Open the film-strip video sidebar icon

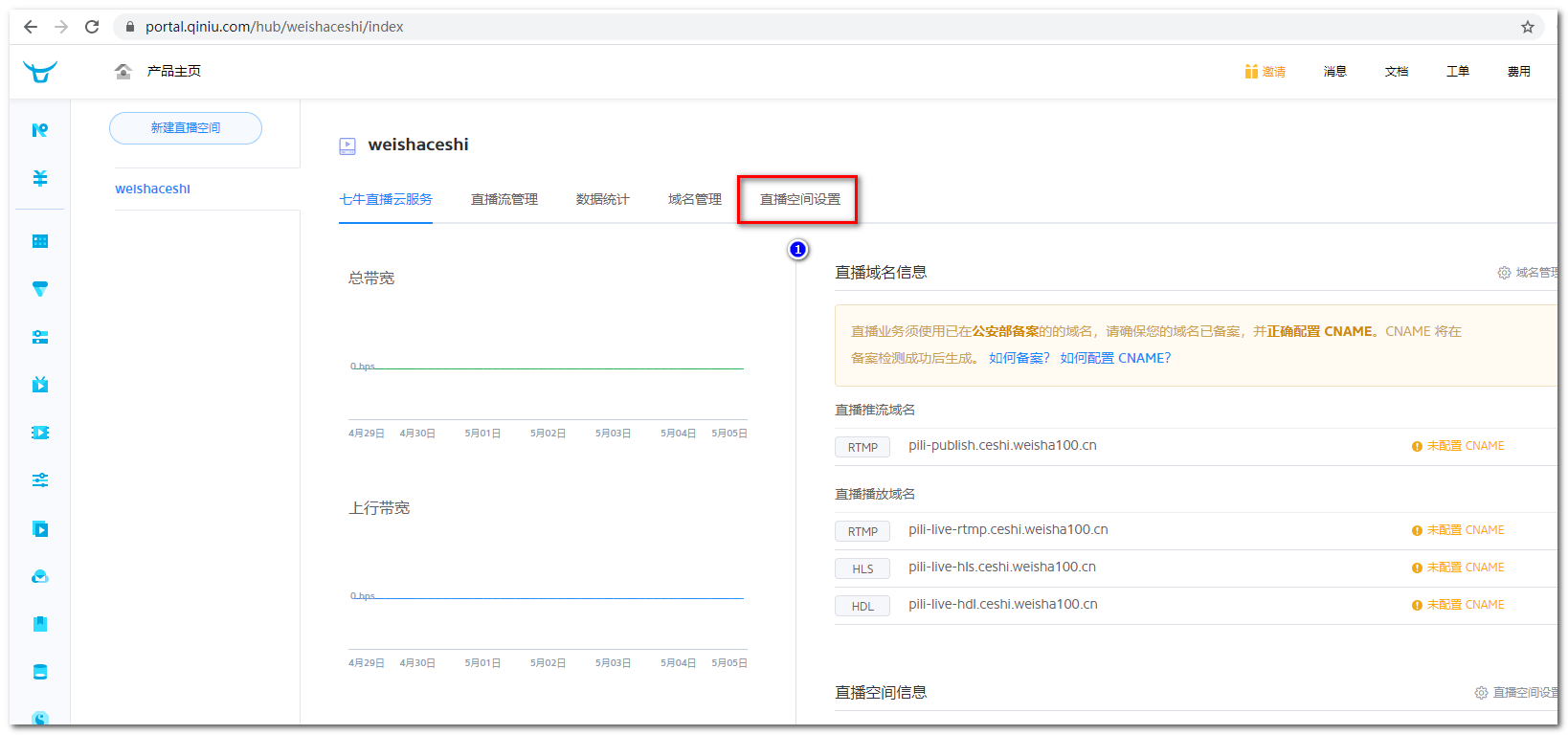coord(40,433)
